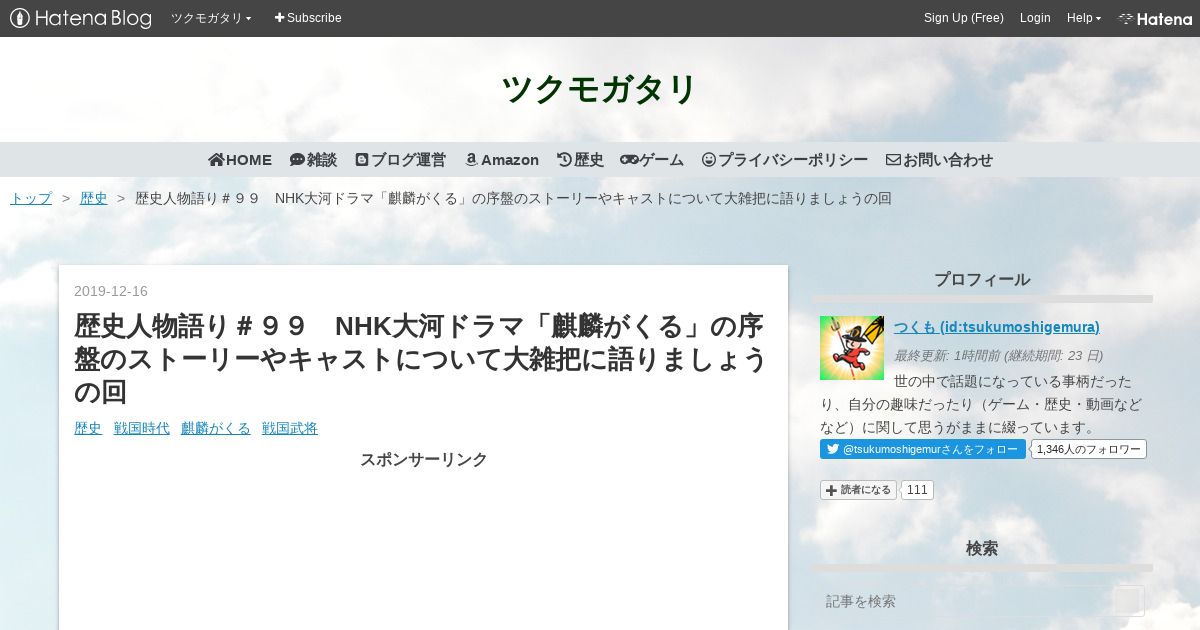Click the Hatena Blog logo
This screenshot has height=630, width=1200.
tap(81, 18)
